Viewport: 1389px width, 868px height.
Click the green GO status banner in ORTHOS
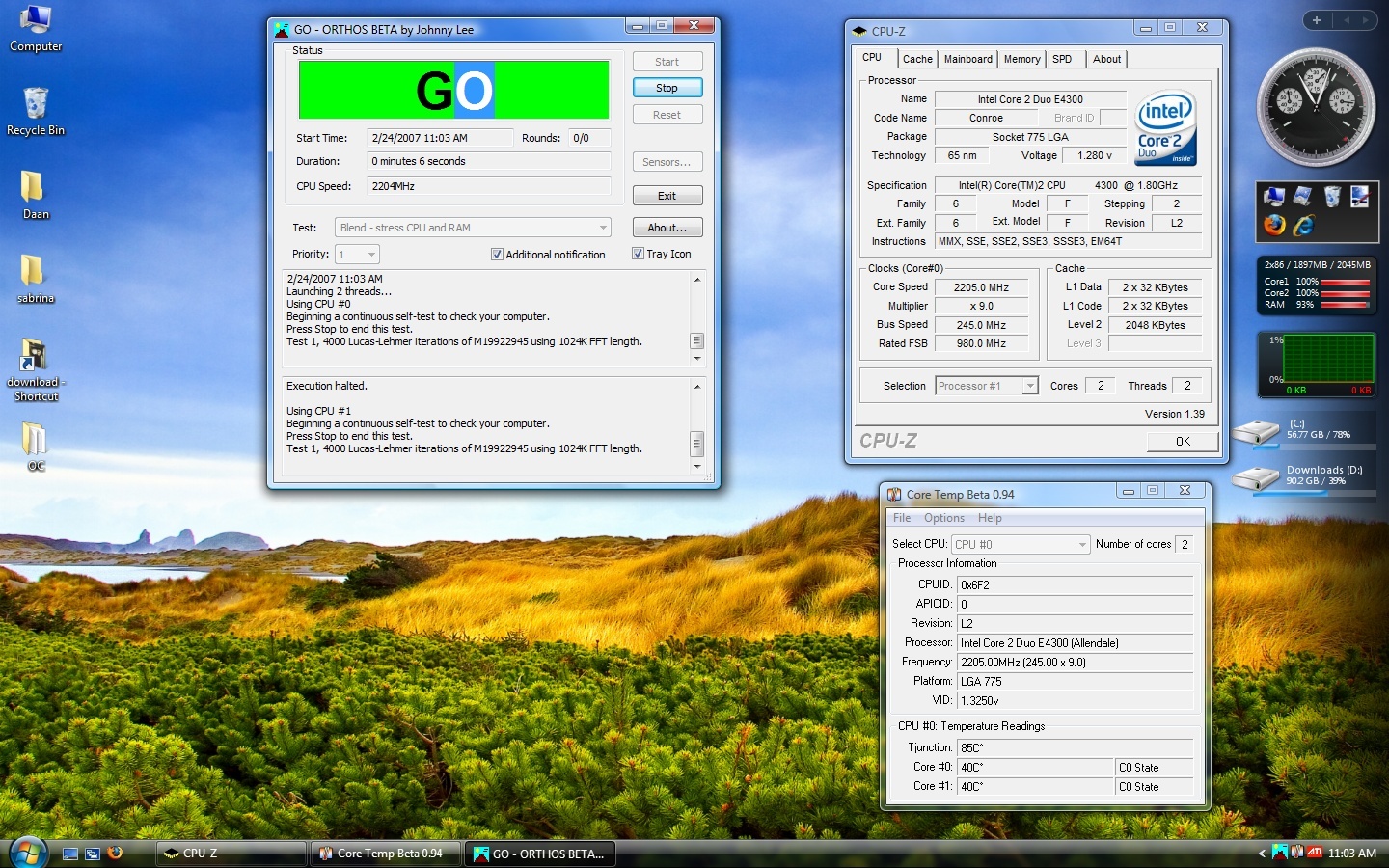point(453,90)
